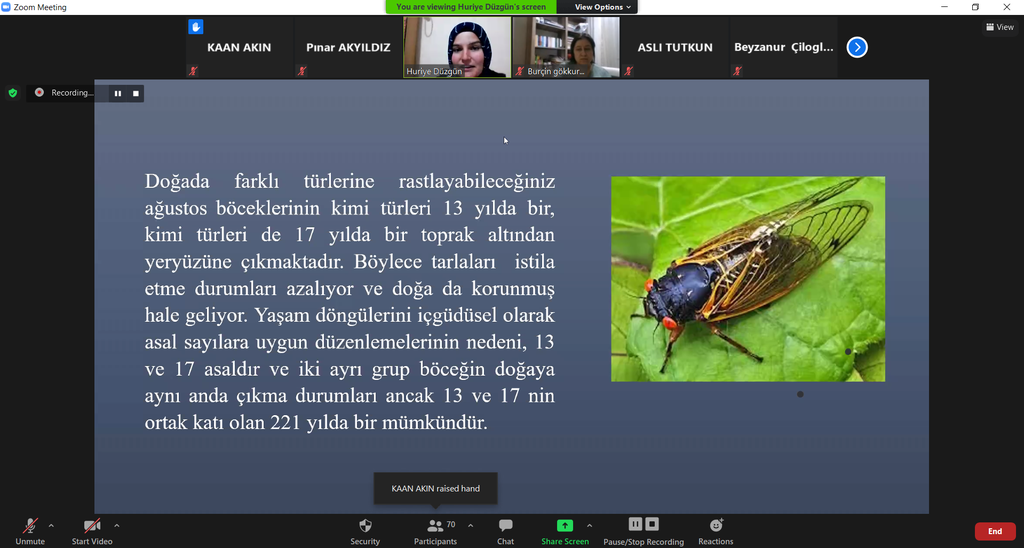
Task: Stop recording from the top-left Recording indicator
Action: [x=136, y=93]
